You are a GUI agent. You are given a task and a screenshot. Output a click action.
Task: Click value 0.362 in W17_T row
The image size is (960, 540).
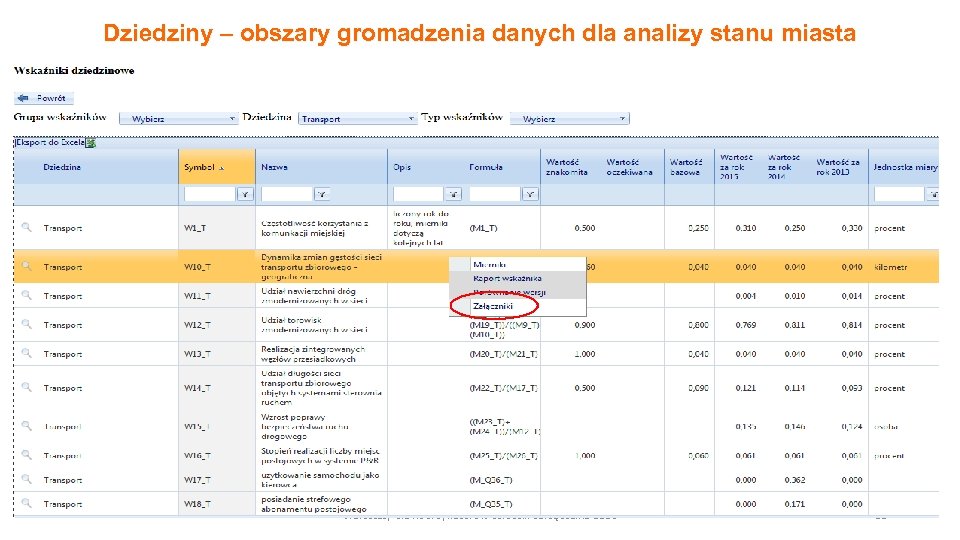[x=794, y=480]
